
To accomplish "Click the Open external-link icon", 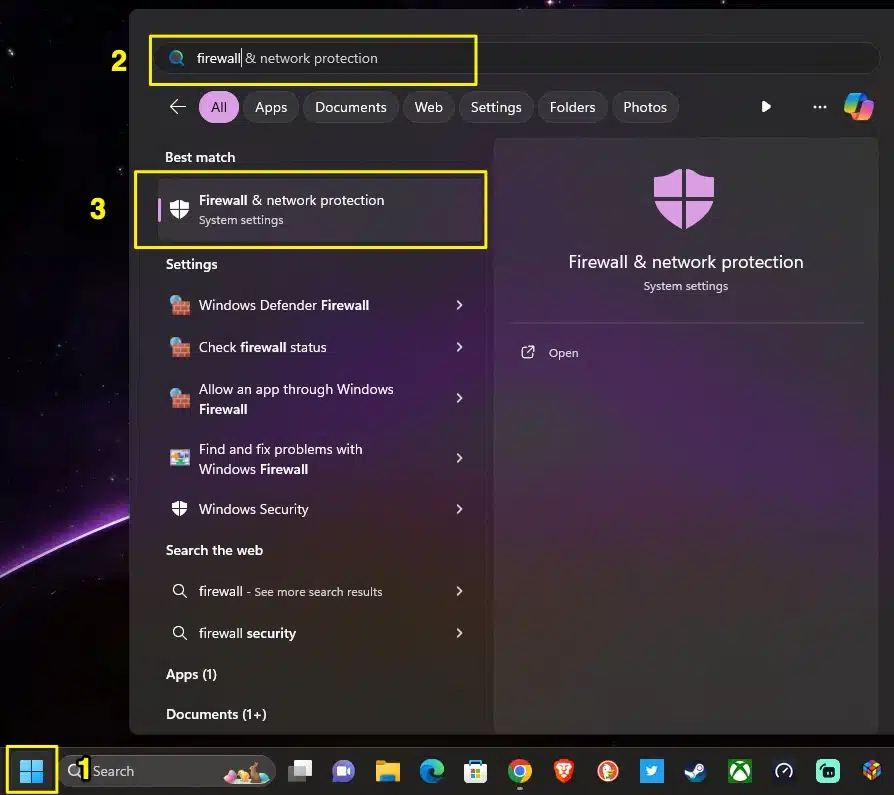I will point(528,352).
